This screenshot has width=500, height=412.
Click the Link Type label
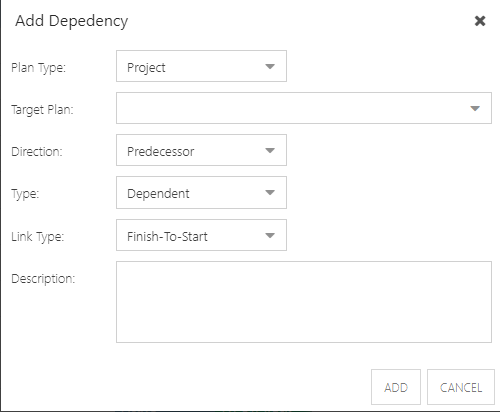click(37, 237)
